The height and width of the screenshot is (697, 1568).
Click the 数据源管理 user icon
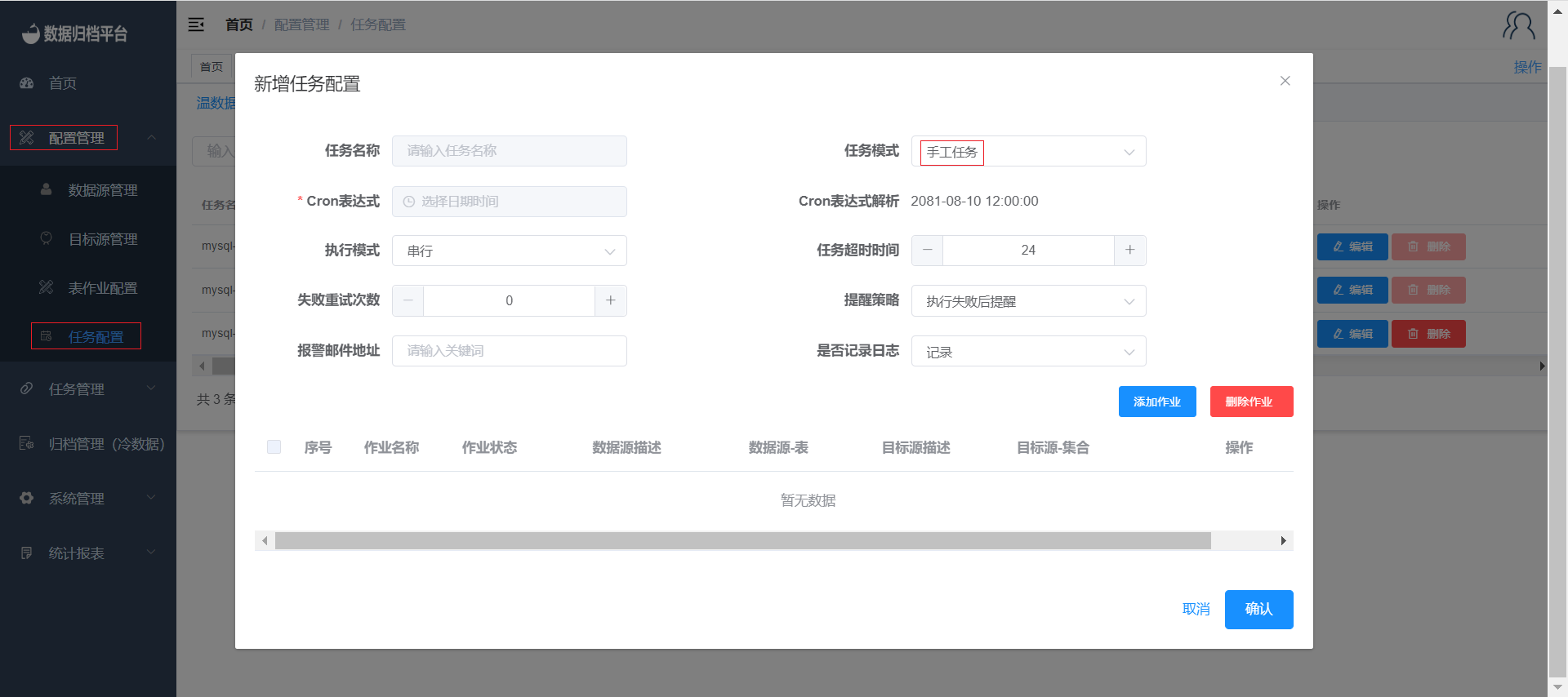(47, 189)
